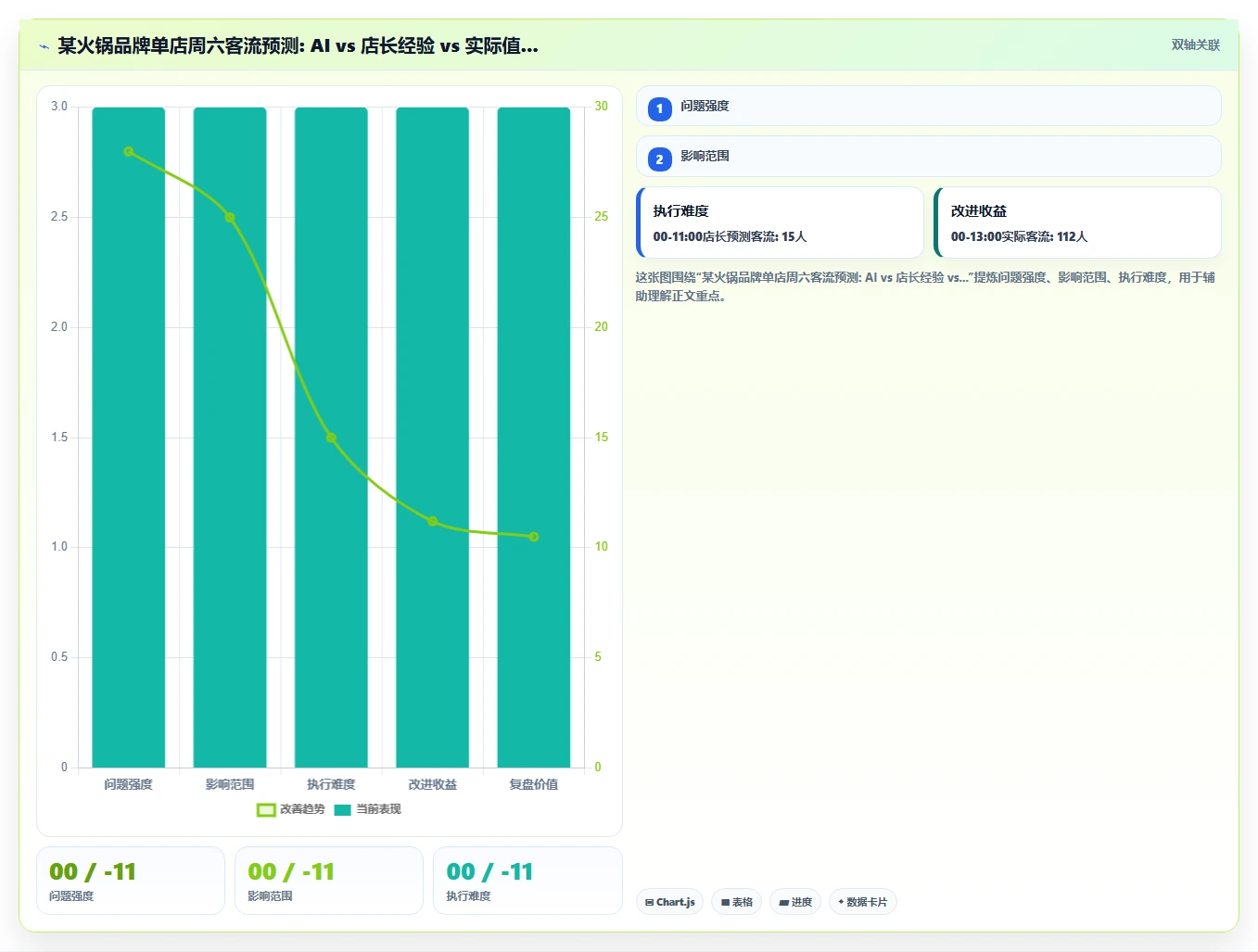This screenshot has height=952, width=1258.
Task: Toggle the 改善趋势 legend item
Action: click(x=291, y=809)
